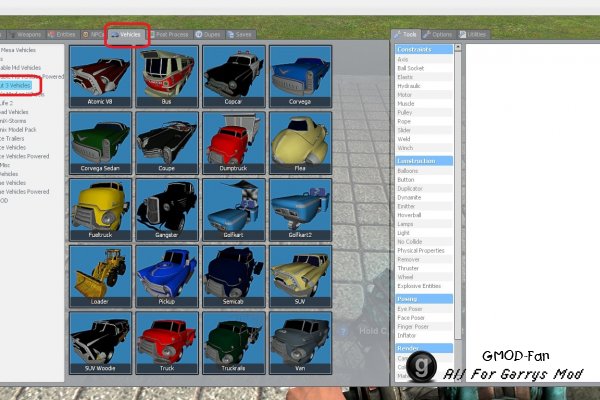Spawn the SUV Woodie
The height and width of the screenshot is (400, 600).
[x=100, y=343]
